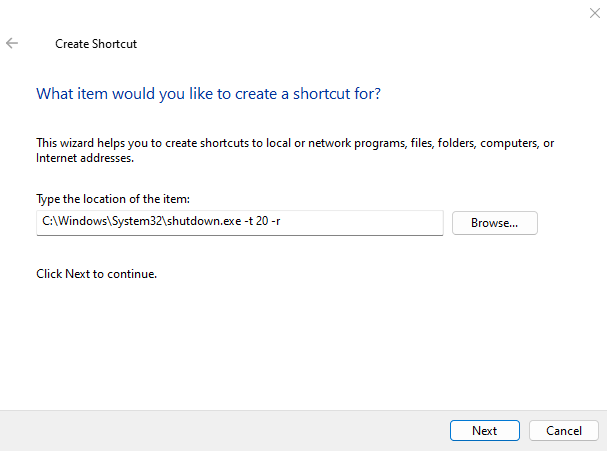Place cursor on Windows folder in path
The width and height of the screenshot is (607, 451).
tap(82, 221)
